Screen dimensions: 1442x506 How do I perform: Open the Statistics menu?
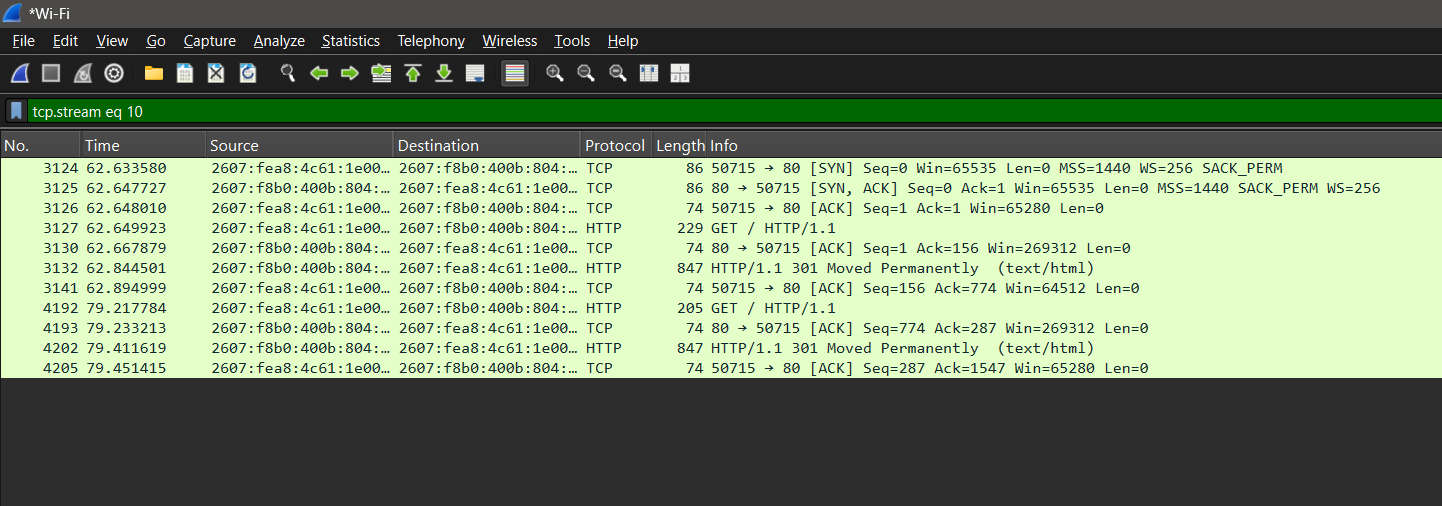(350, 41)
